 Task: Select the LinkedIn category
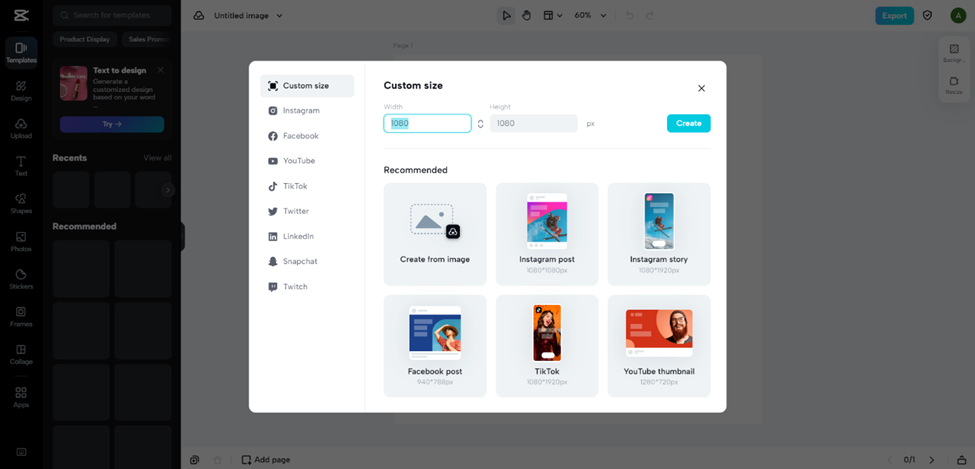point(307,236)
